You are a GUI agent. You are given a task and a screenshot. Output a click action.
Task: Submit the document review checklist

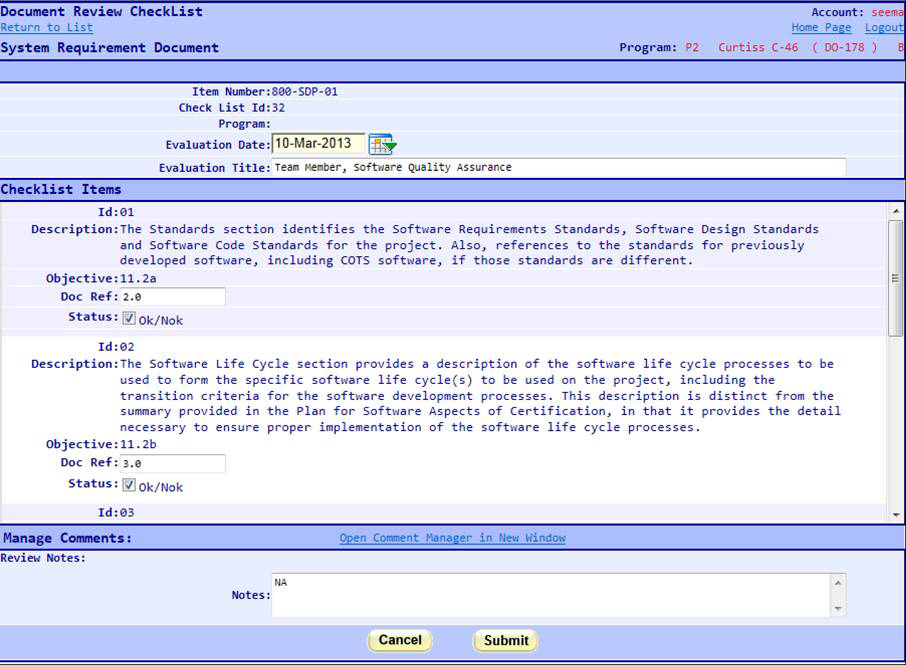tap(505, 640)
